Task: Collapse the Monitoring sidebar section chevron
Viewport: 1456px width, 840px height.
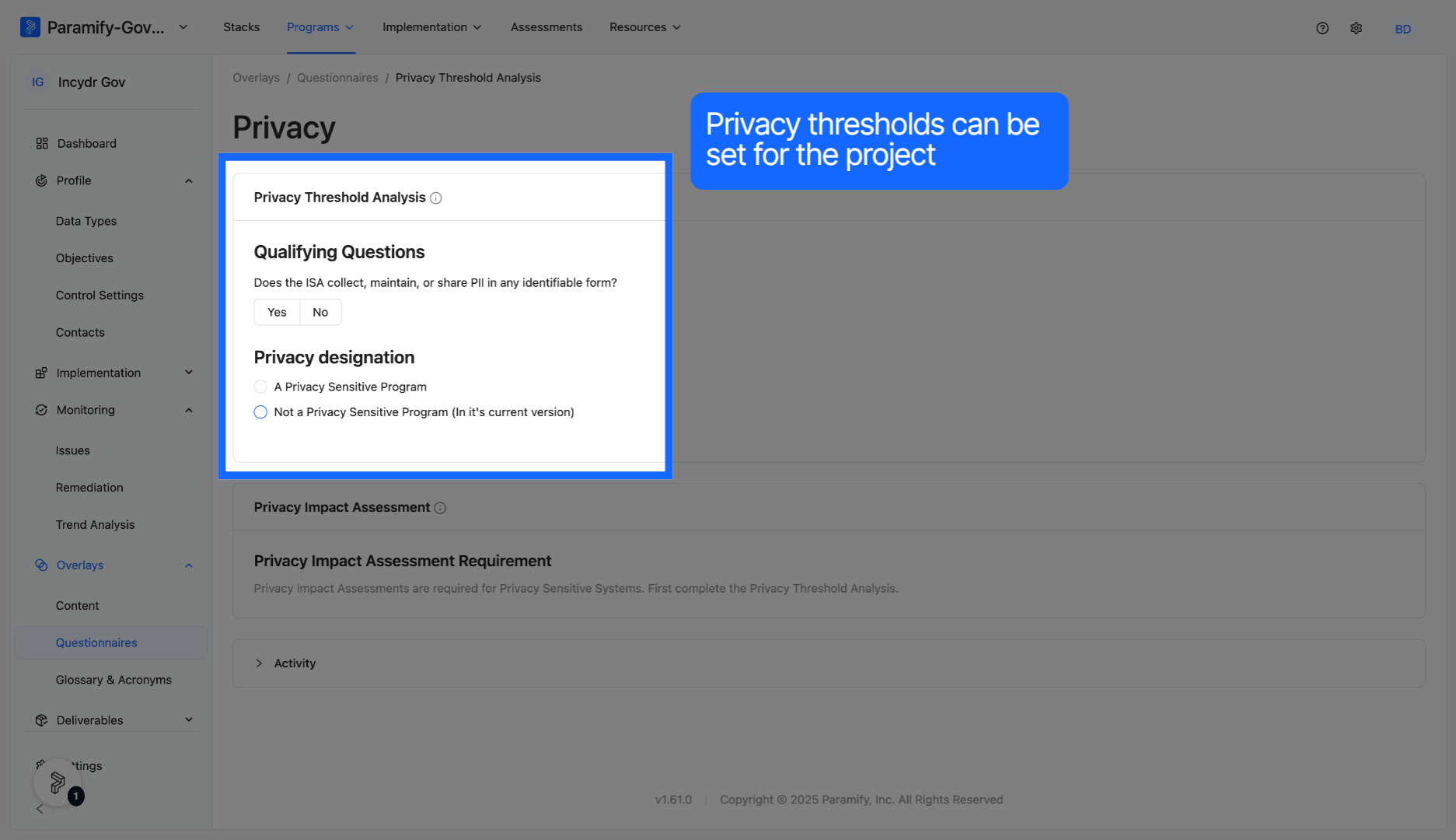Action: tap(189, 410)
